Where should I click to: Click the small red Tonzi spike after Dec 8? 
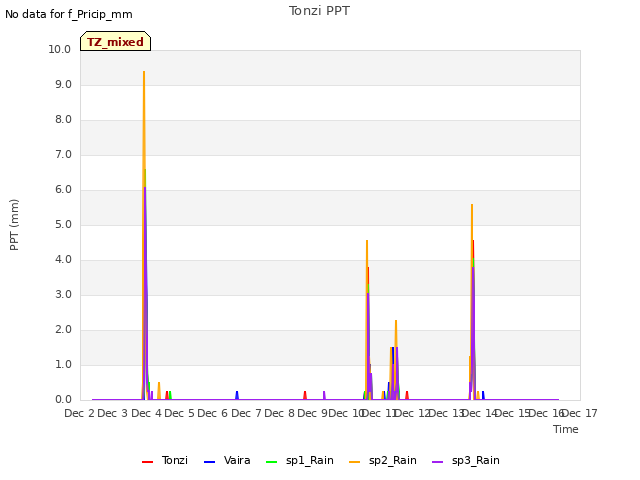305,395
